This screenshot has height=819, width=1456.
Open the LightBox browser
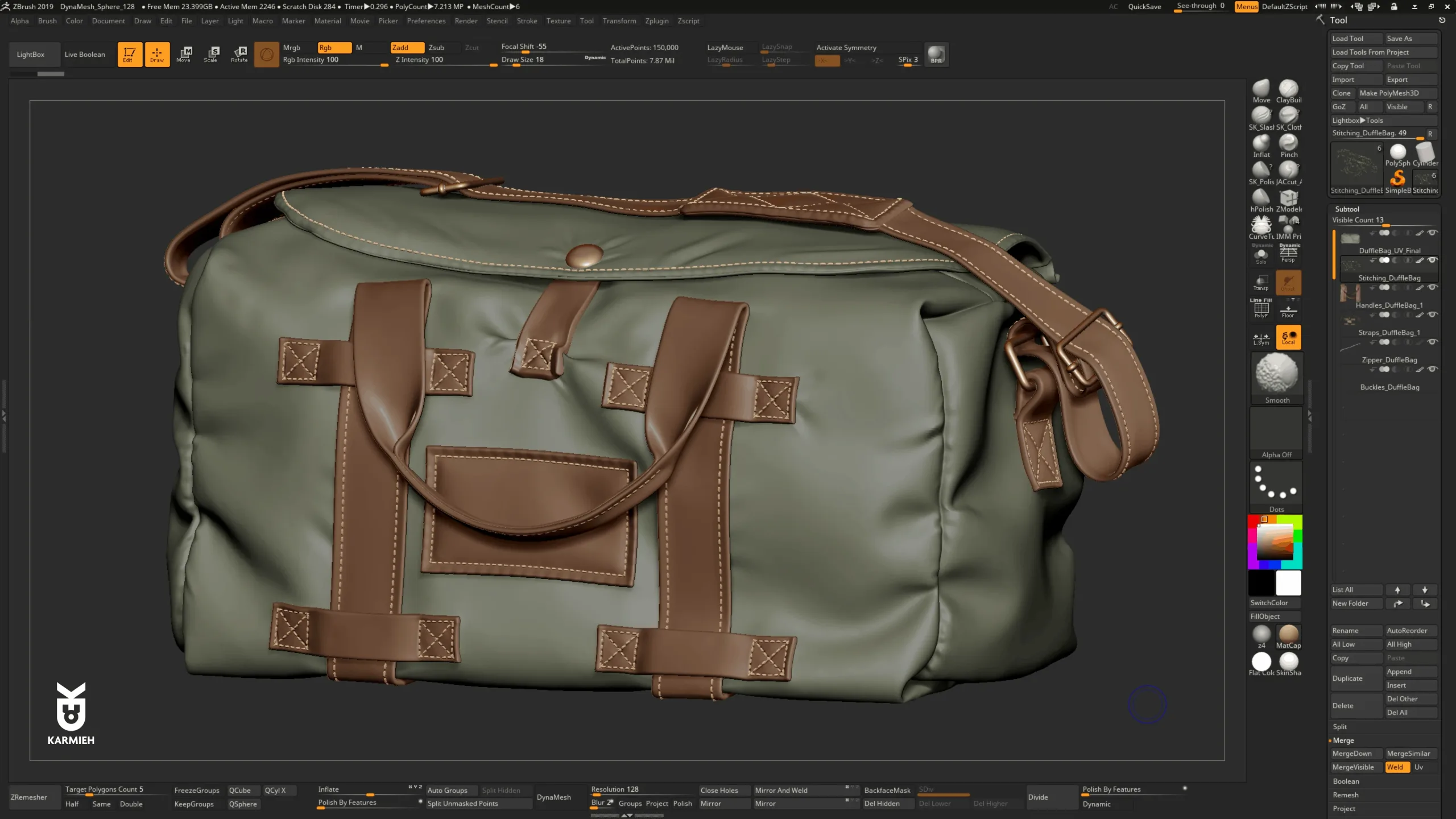click(x=30, y=54)
